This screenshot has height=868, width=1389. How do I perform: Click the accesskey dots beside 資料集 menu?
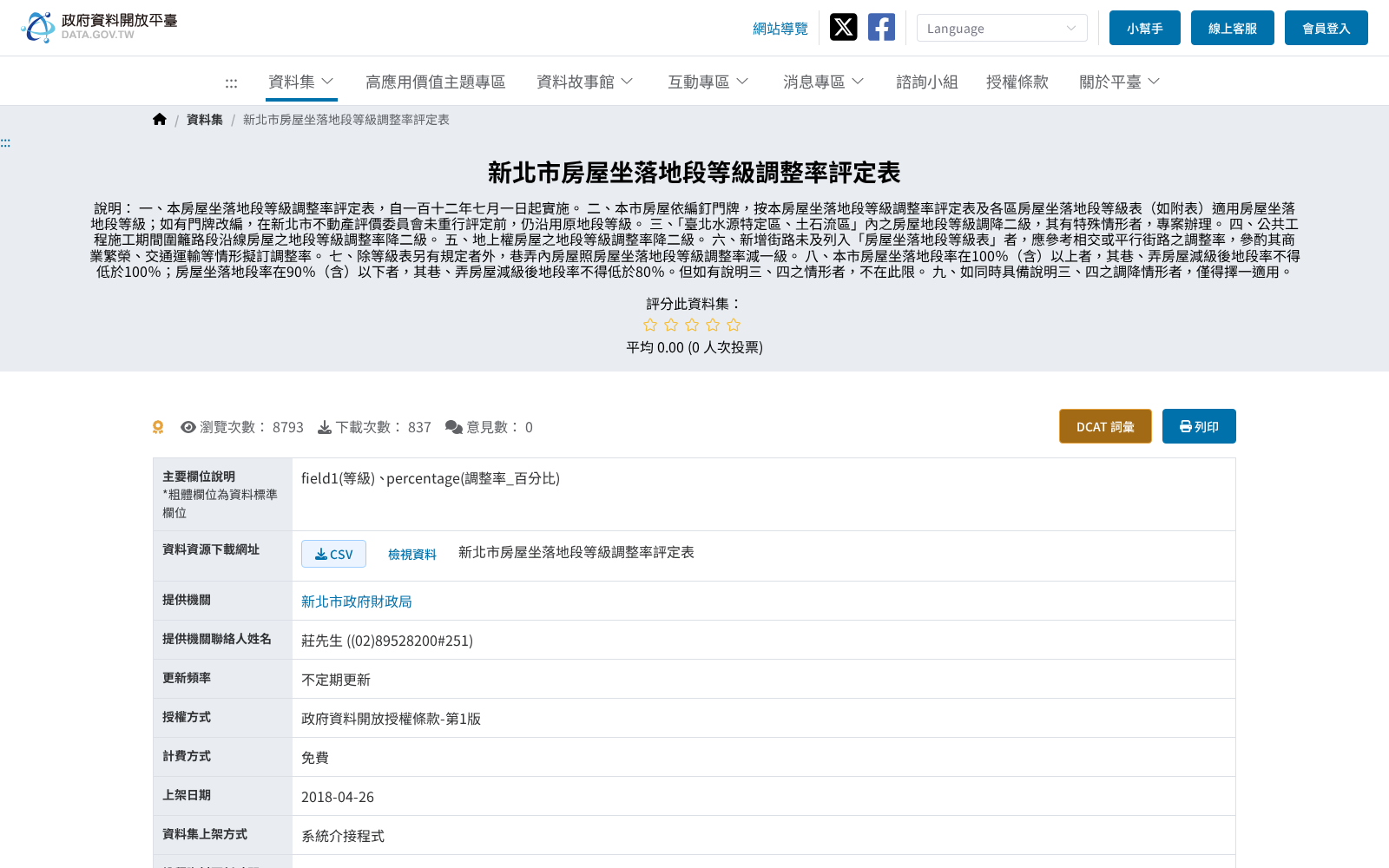click(x=231, y=83)
